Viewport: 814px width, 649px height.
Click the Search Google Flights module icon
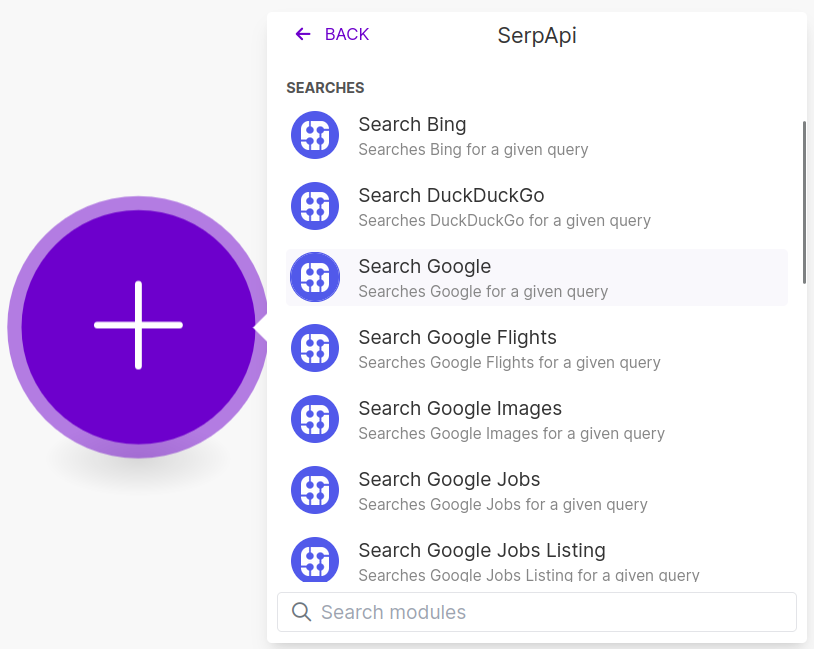tap(315, 348)
